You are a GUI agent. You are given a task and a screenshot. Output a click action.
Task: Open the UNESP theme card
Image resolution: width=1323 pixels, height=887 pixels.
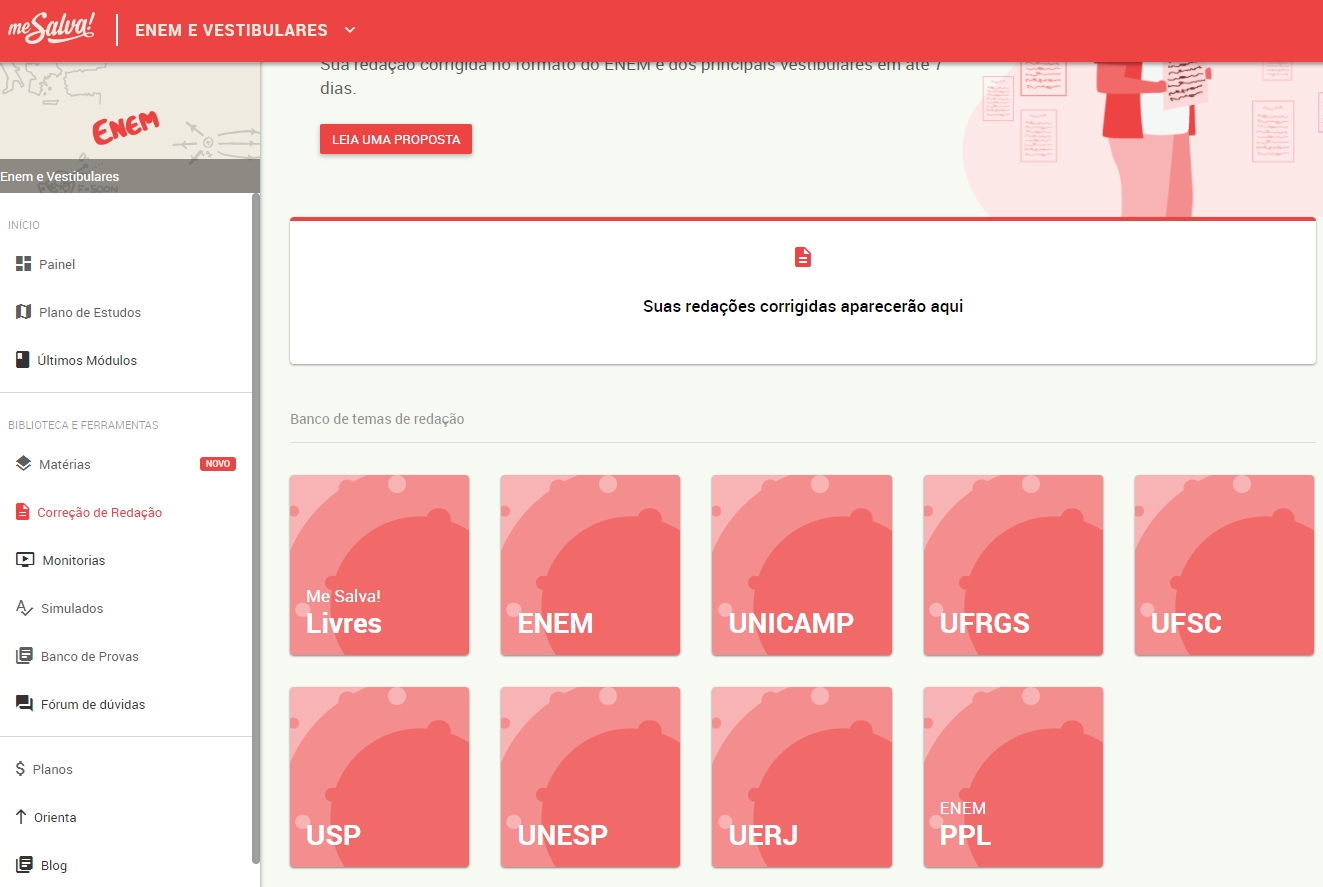[x=590, y=777]
